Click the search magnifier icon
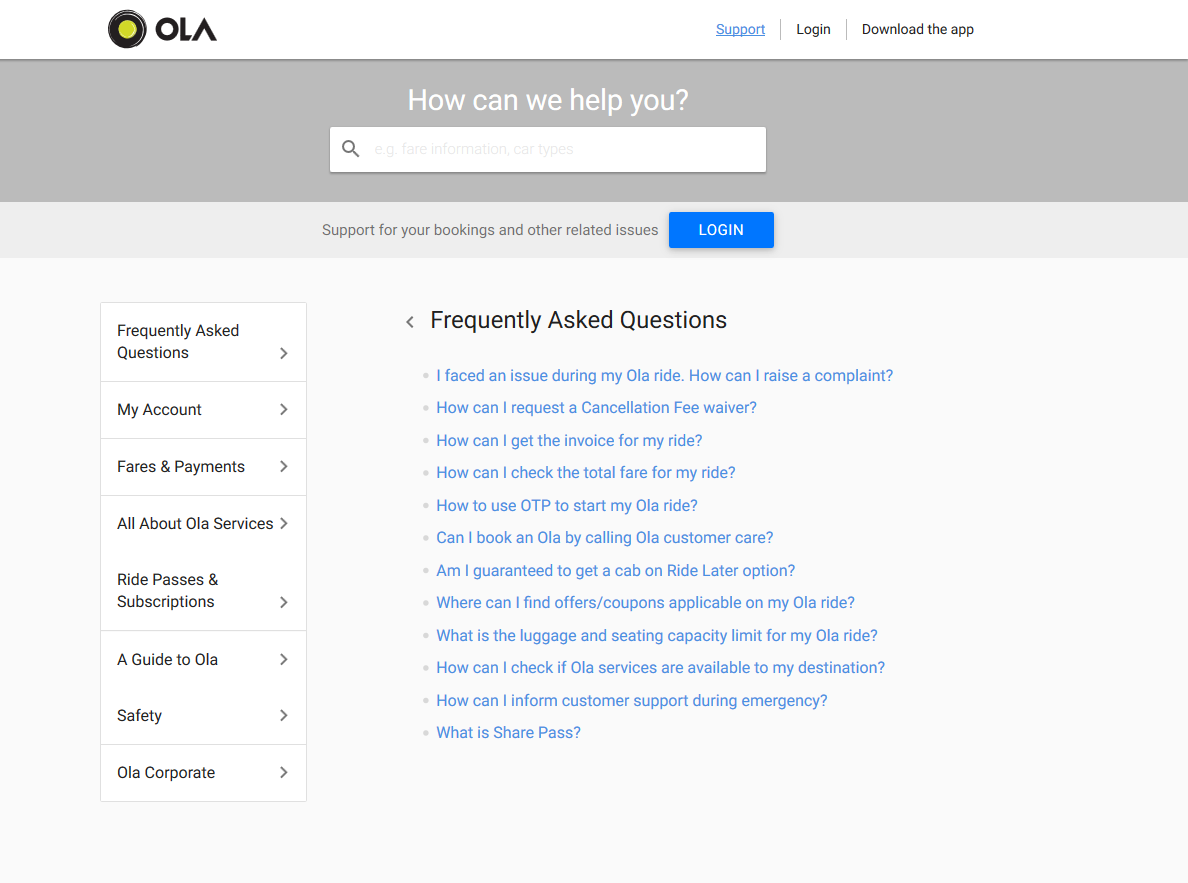The height and width of the screenshot is (883, 1188). click(350, 149)
